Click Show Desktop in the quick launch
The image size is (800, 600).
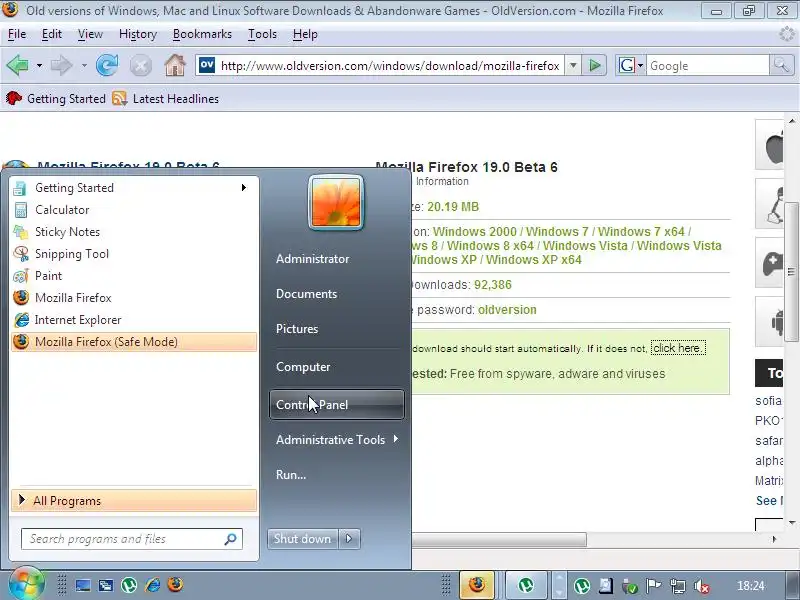[x=83, y=585]
